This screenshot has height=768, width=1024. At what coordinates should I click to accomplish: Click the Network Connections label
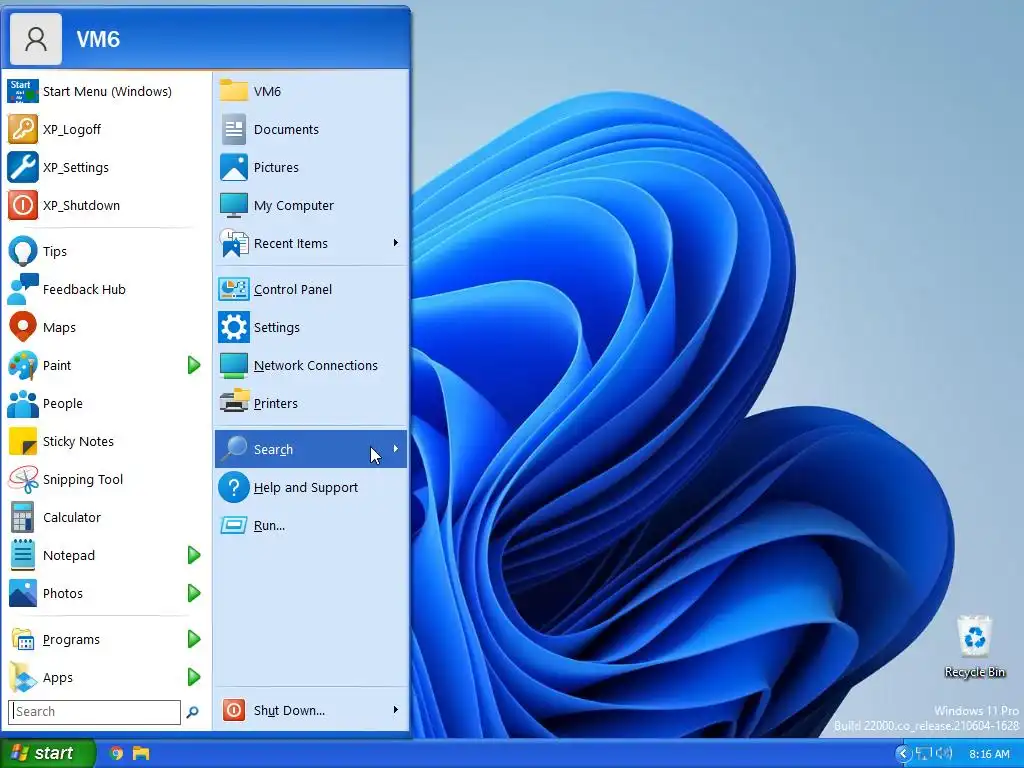tap(315, 366)
